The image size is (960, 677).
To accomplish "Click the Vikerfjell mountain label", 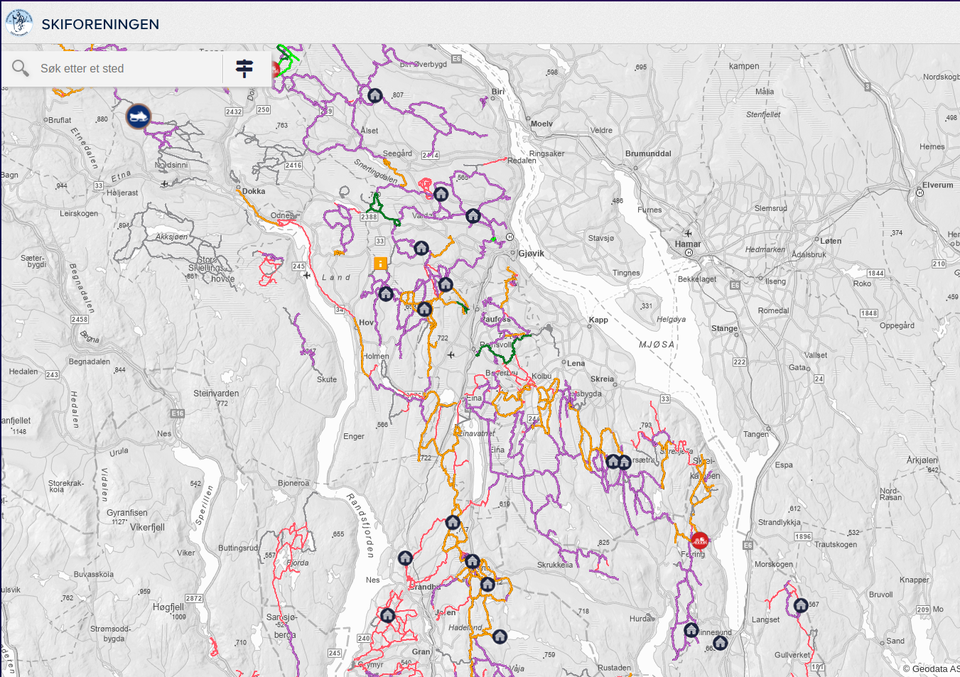I will (x=148, y=527).
